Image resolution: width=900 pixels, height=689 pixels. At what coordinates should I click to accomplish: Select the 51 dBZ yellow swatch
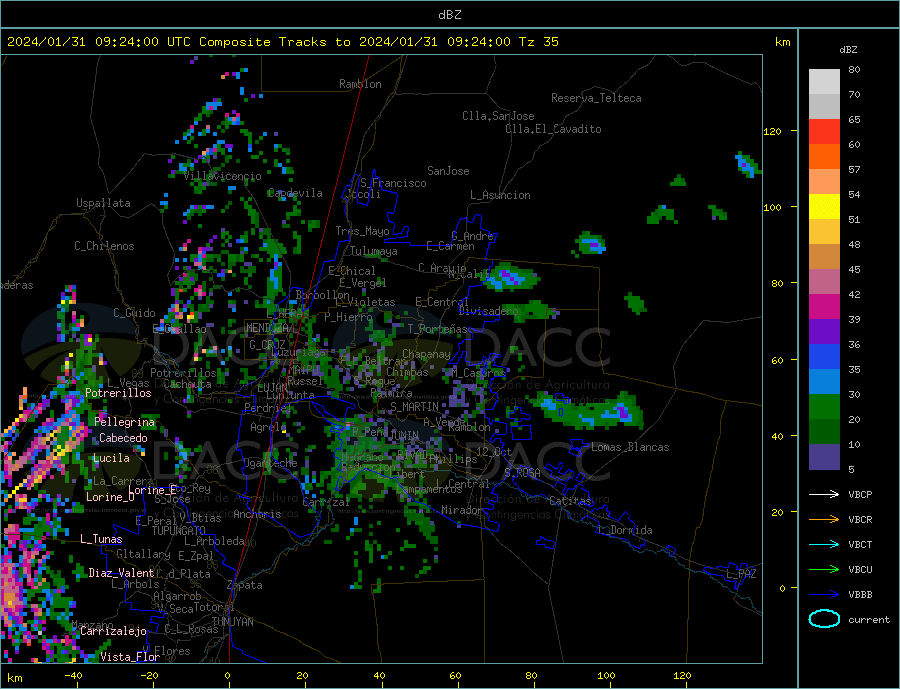click(824, 207)
